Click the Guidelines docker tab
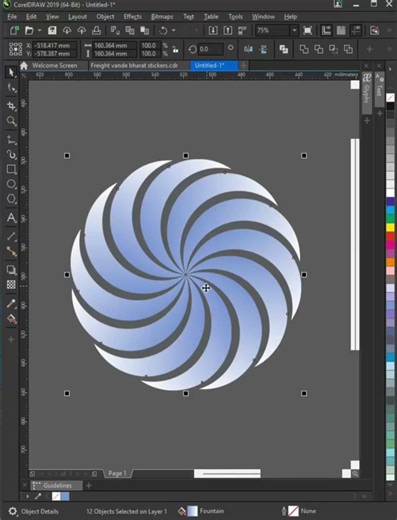 point(57,485)
